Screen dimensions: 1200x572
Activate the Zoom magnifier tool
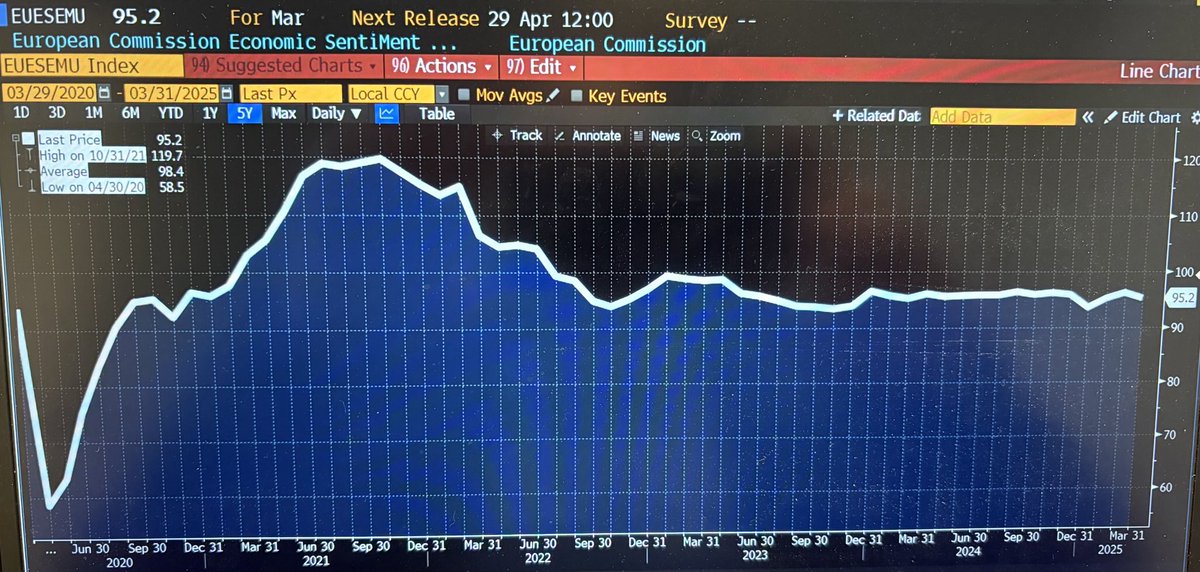pos(716,135)
